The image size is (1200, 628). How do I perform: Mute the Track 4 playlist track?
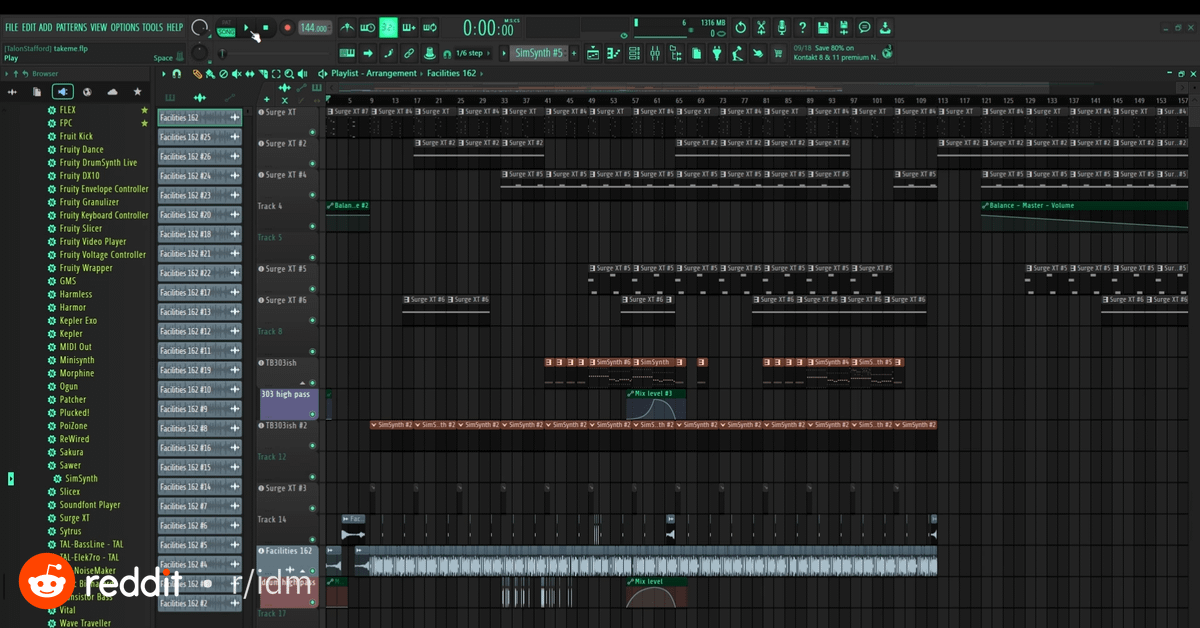[x=312, y=226]
